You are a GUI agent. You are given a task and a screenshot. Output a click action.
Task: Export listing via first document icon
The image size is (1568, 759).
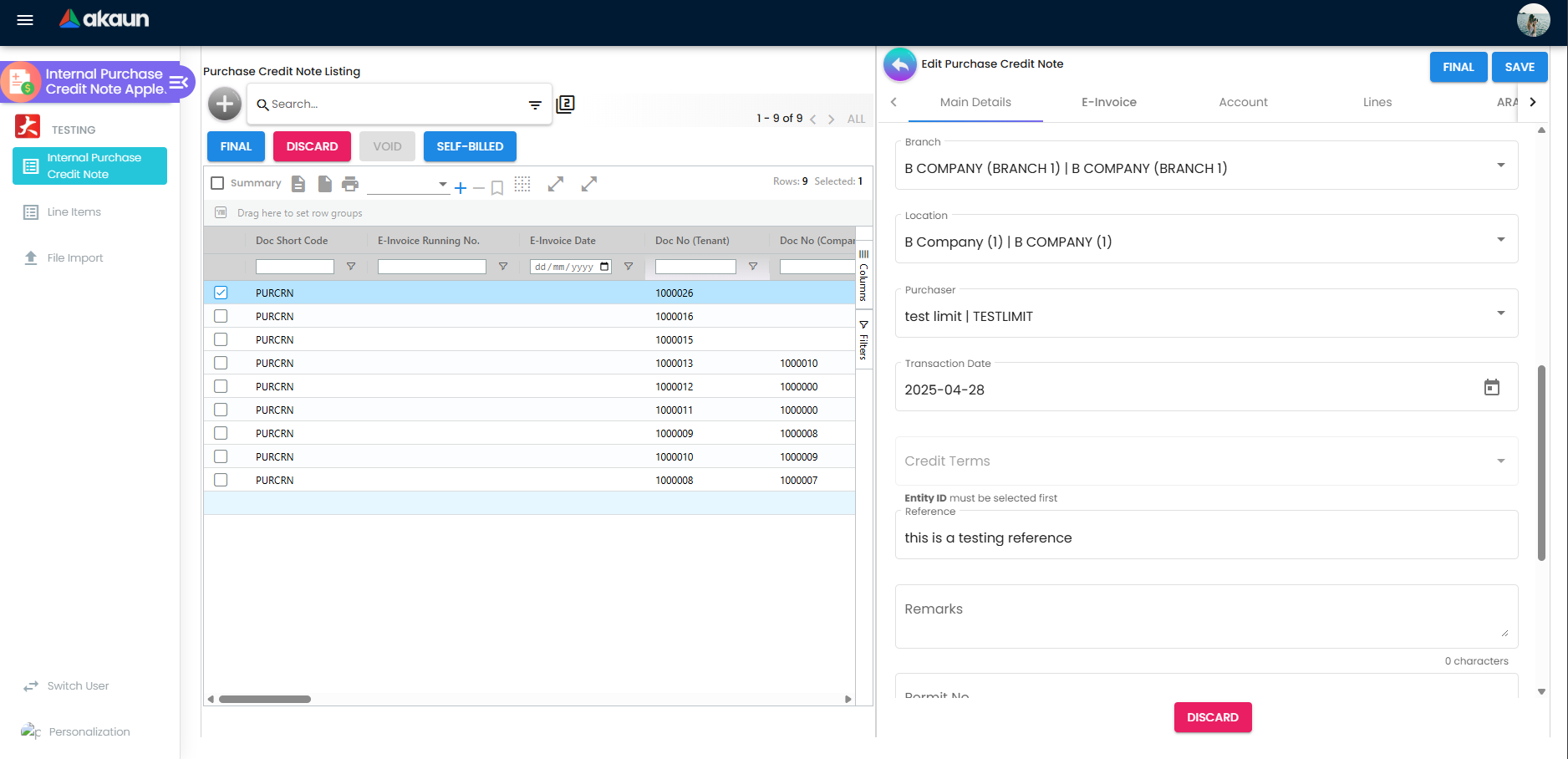pyautogui.click(x=298, y=184)
